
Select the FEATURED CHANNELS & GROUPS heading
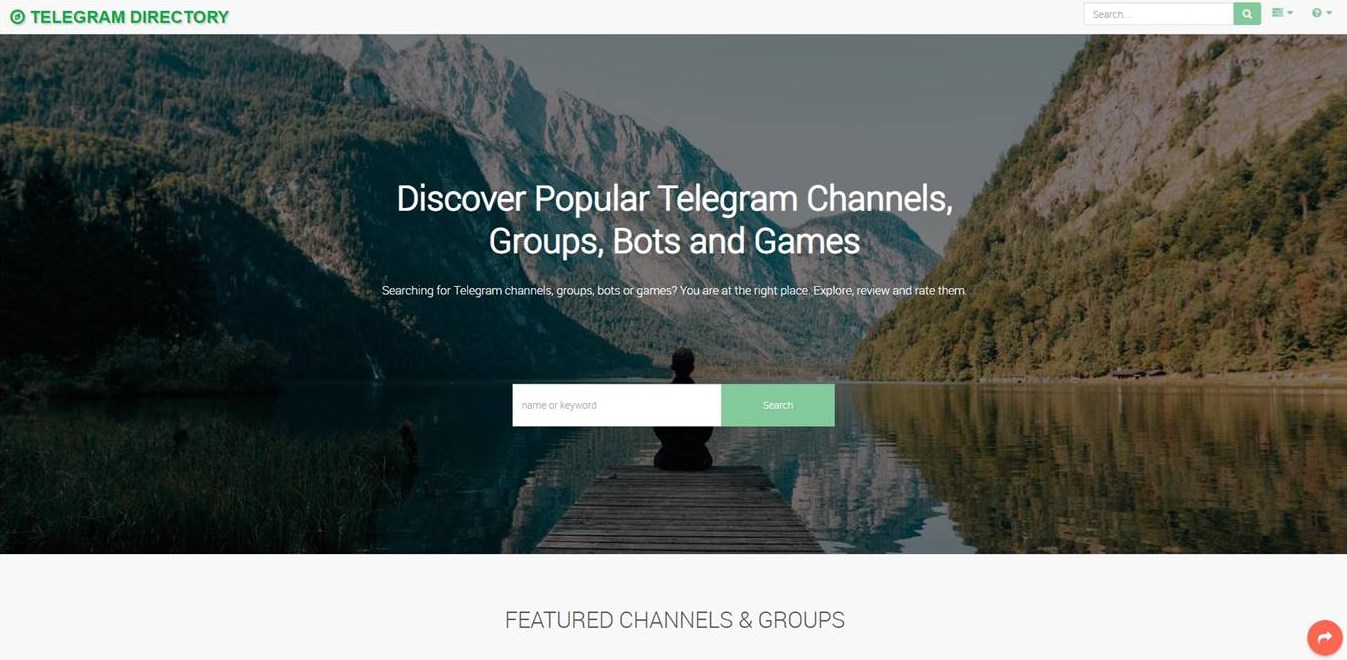675,620
